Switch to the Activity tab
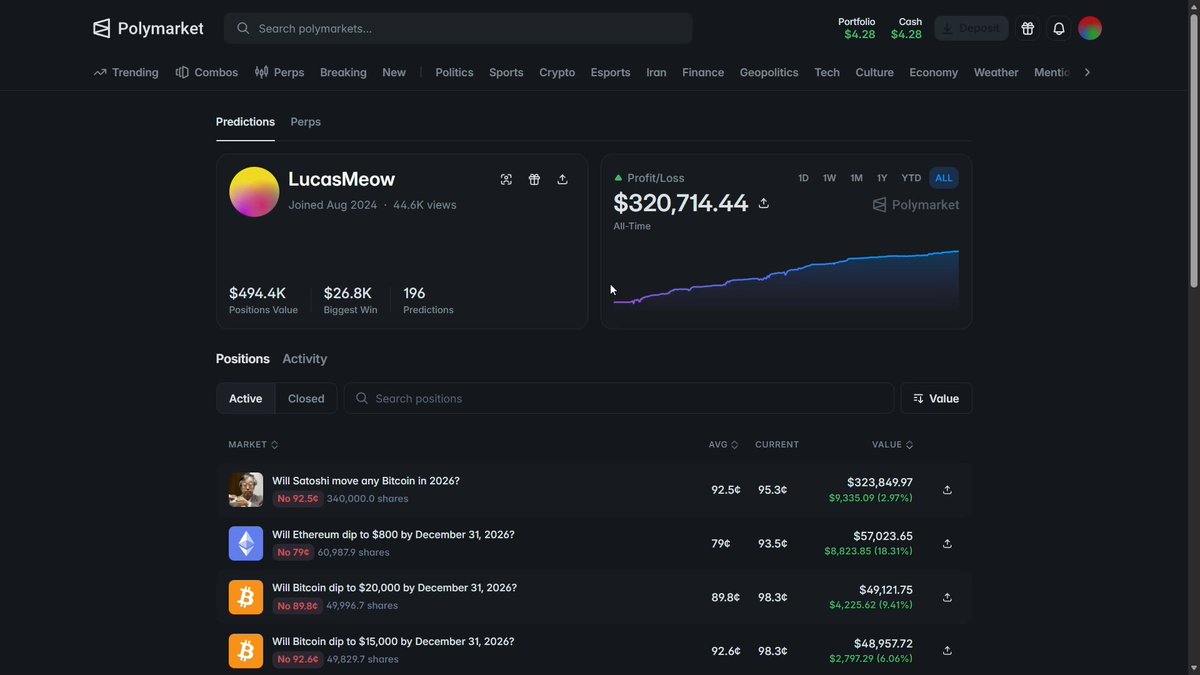 [305, 359]
